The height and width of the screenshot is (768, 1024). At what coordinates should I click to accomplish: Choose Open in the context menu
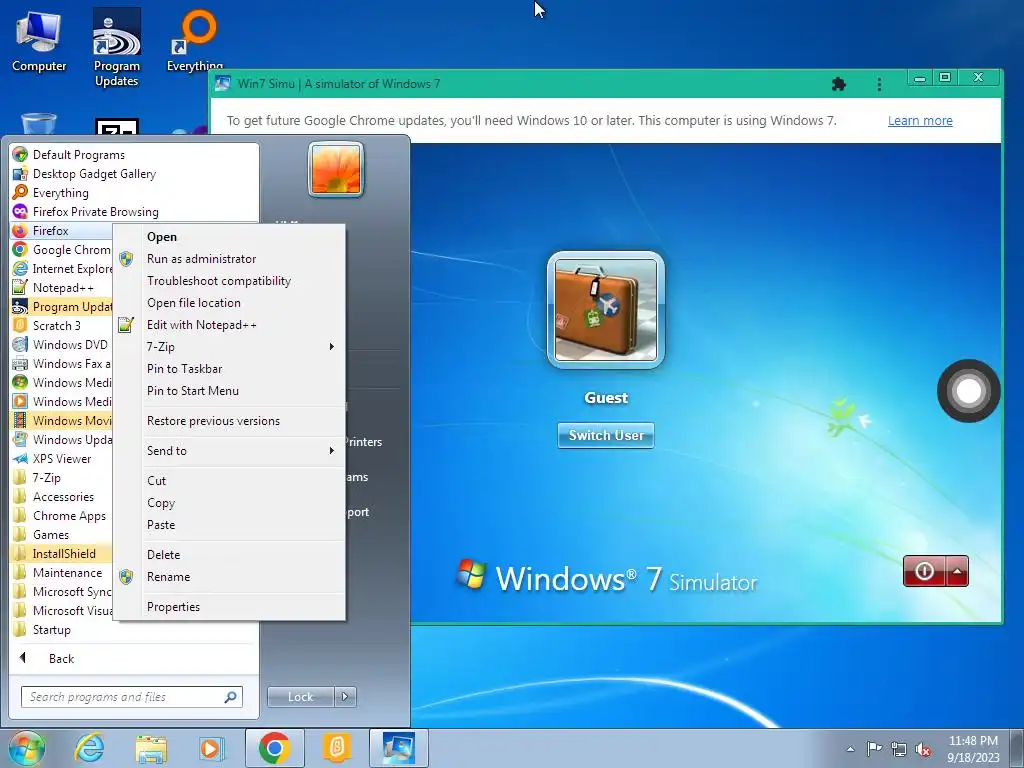[230, 236]
